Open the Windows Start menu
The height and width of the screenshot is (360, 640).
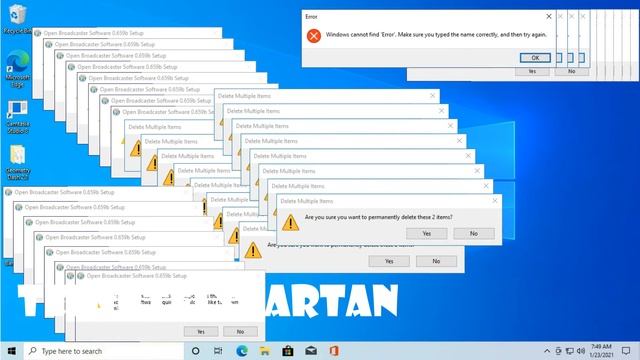(12, 351)
